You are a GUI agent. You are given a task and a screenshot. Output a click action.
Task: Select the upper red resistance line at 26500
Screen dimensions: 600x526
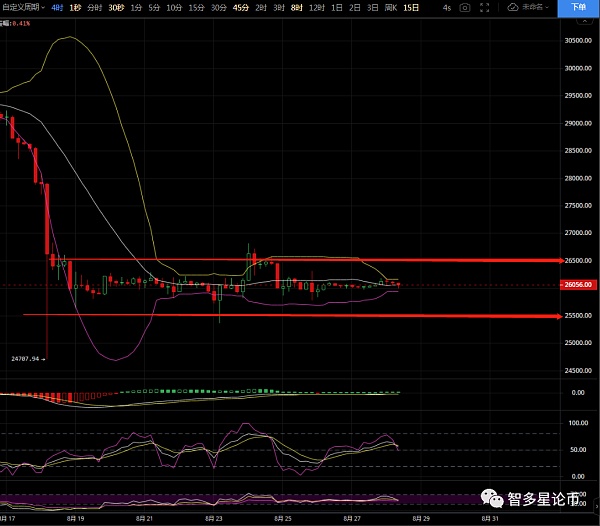coord(300,260)
